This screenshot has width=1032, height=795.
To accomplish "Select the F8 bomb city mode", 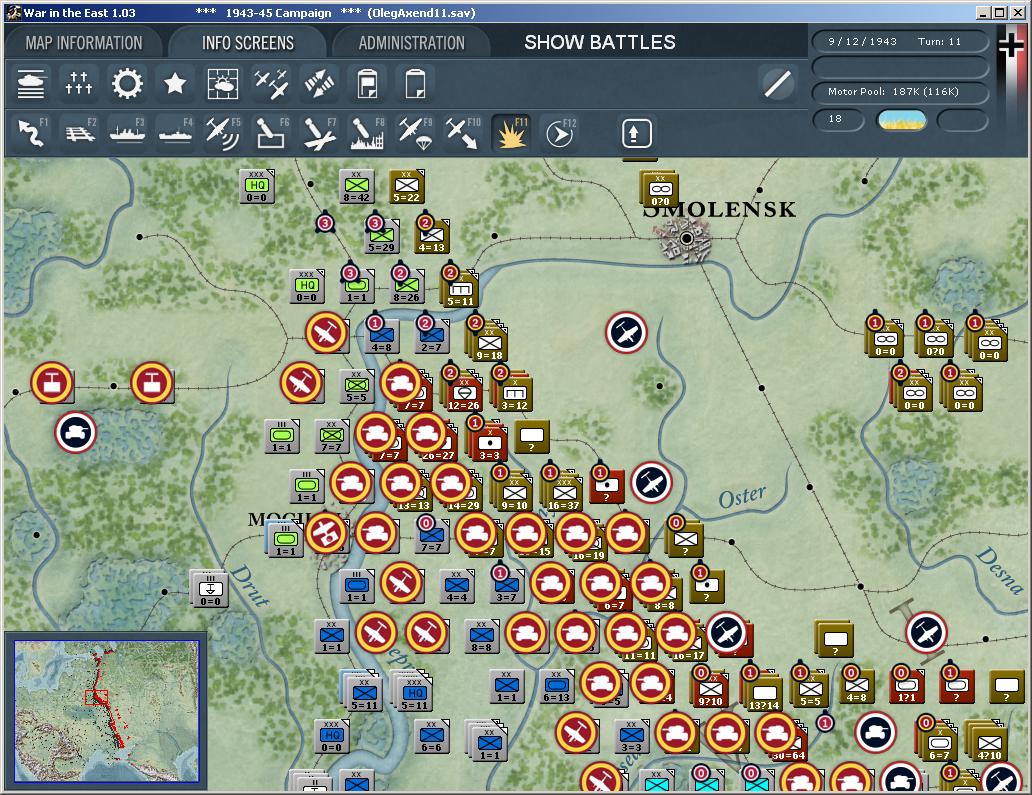I will tap(367, 132).
